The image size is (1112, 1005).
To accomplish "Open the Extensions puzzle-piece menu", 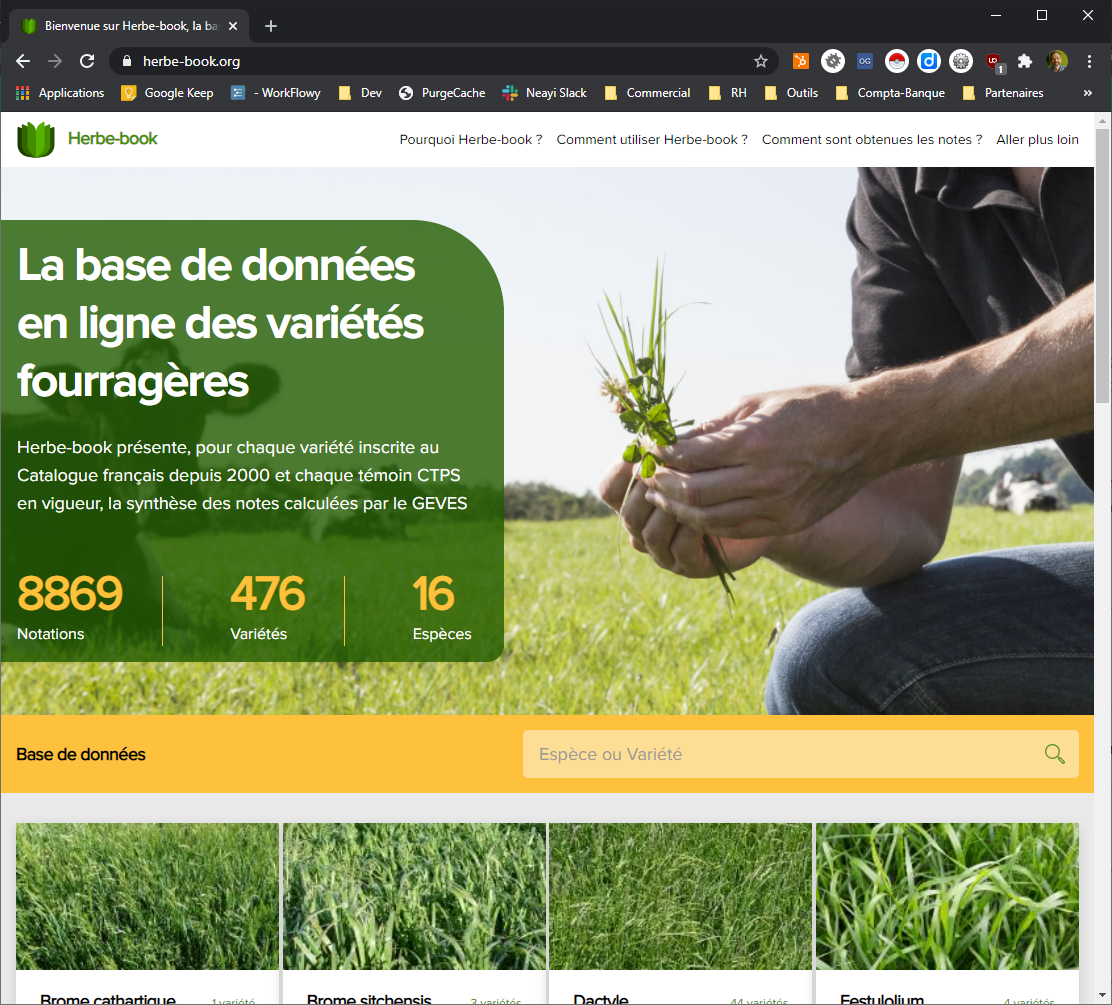I will pos(1025,61).
